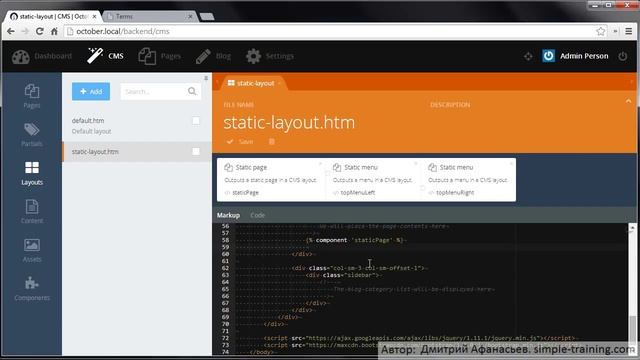Viewport: 640px width, 360px height.
Task: Select Pages in the CMS sidebar
Action: [32, 96]
